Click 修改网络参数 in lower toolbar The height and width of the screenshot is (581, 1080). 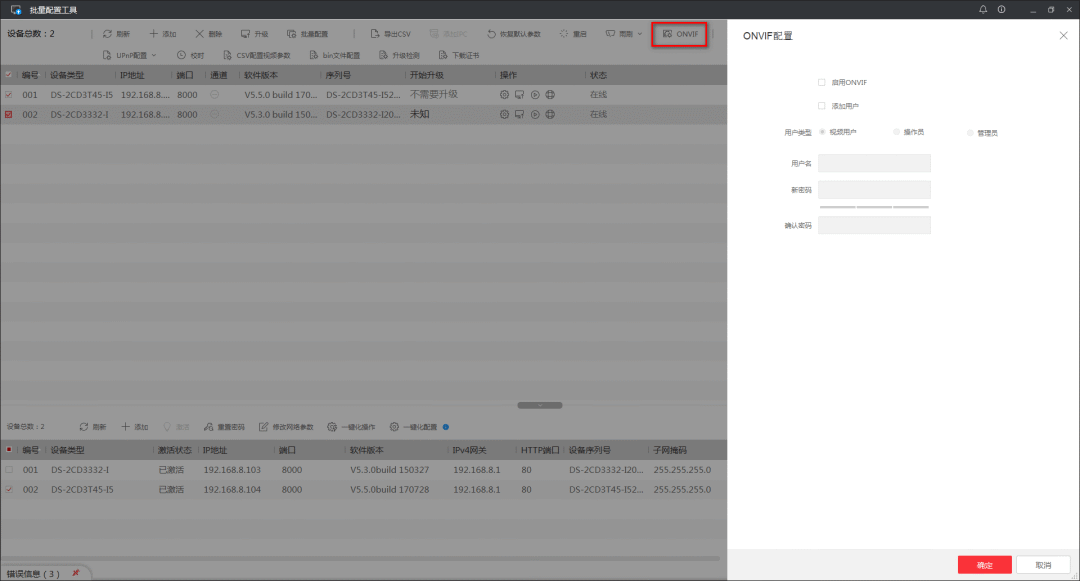(286, 426)
